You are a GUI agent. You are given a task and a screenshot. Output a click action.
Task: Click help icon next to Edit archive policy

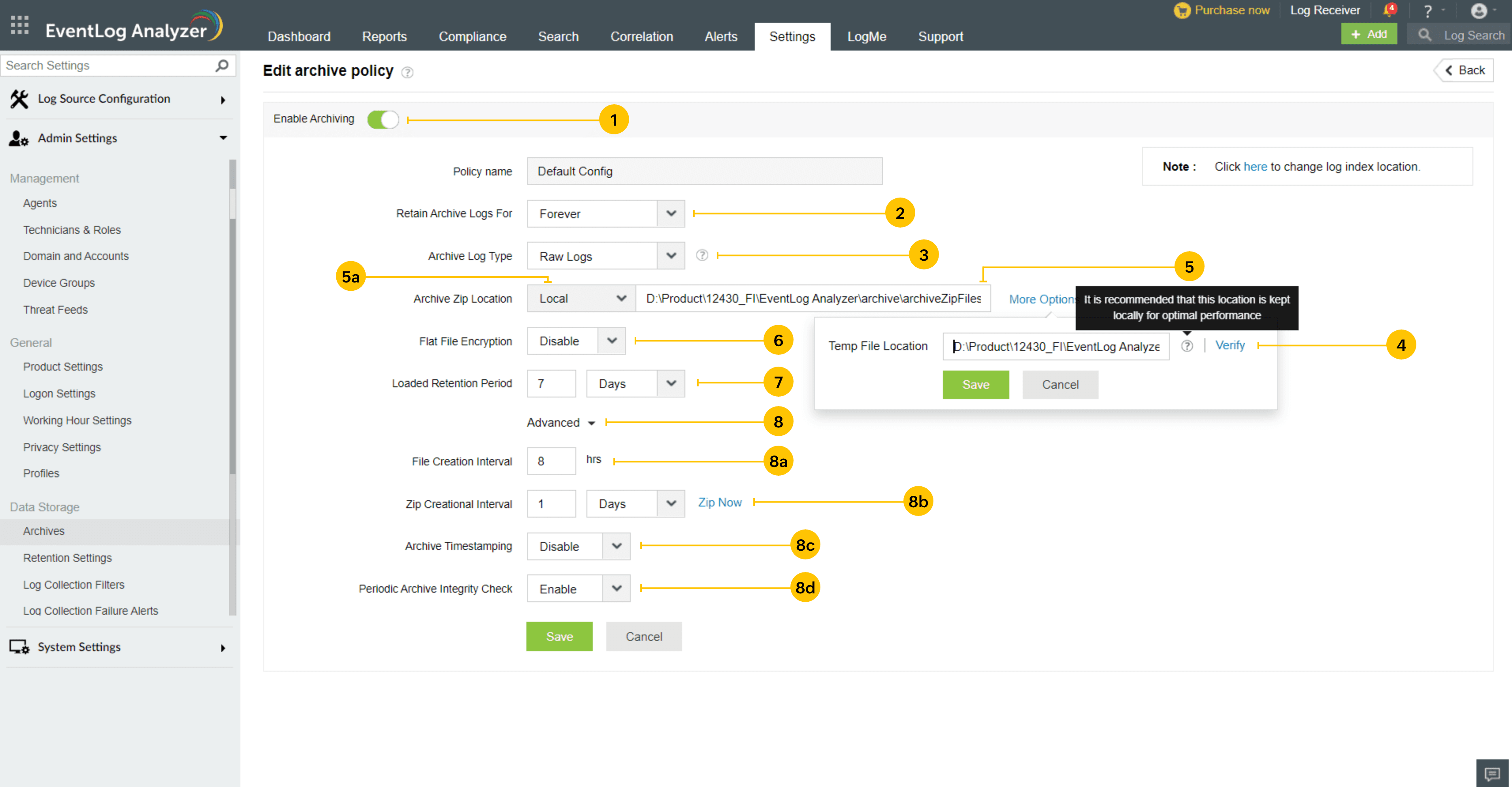click(x=407, y=72)
